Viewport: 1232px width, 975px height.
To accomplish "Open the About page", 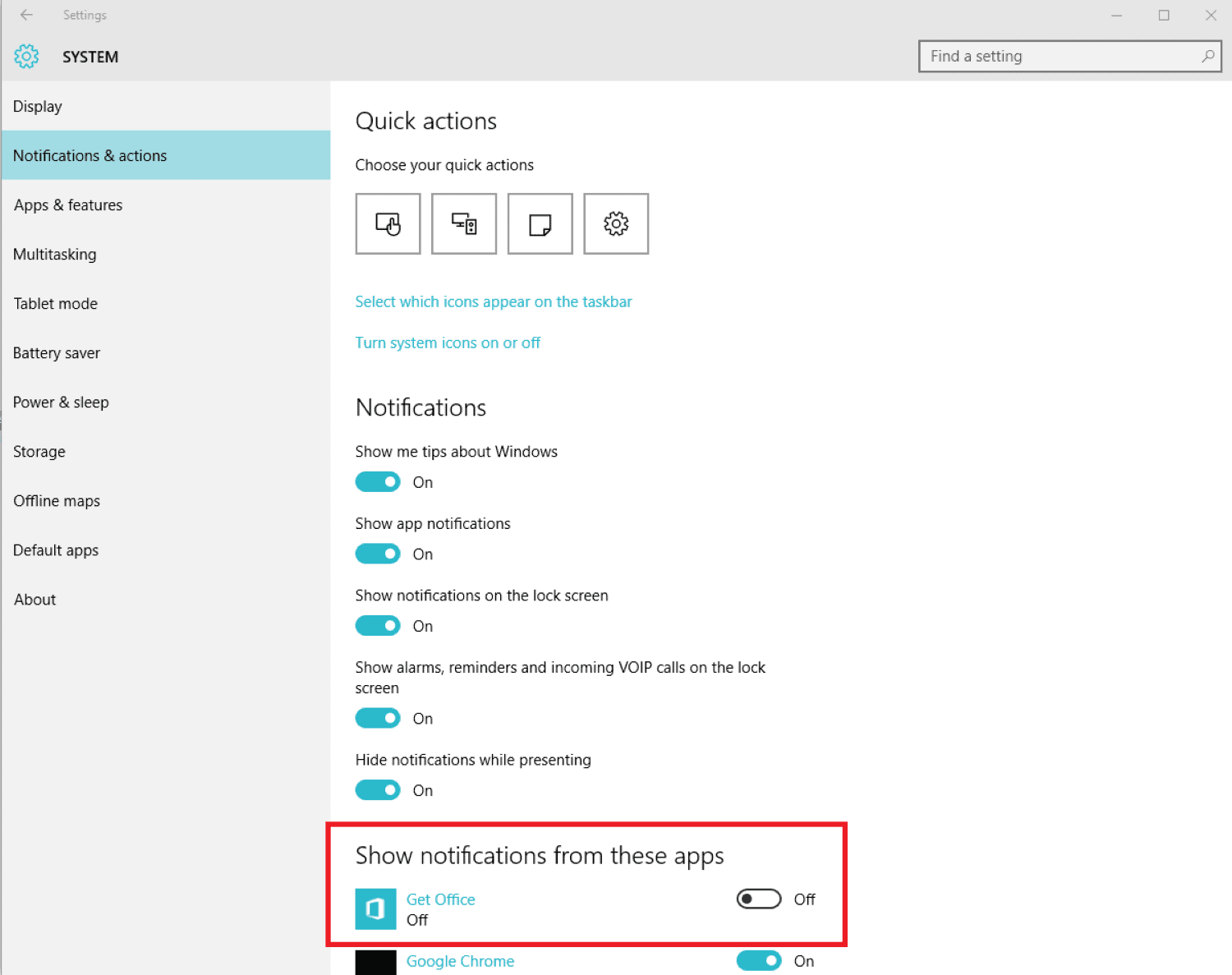I will [166, 599].
